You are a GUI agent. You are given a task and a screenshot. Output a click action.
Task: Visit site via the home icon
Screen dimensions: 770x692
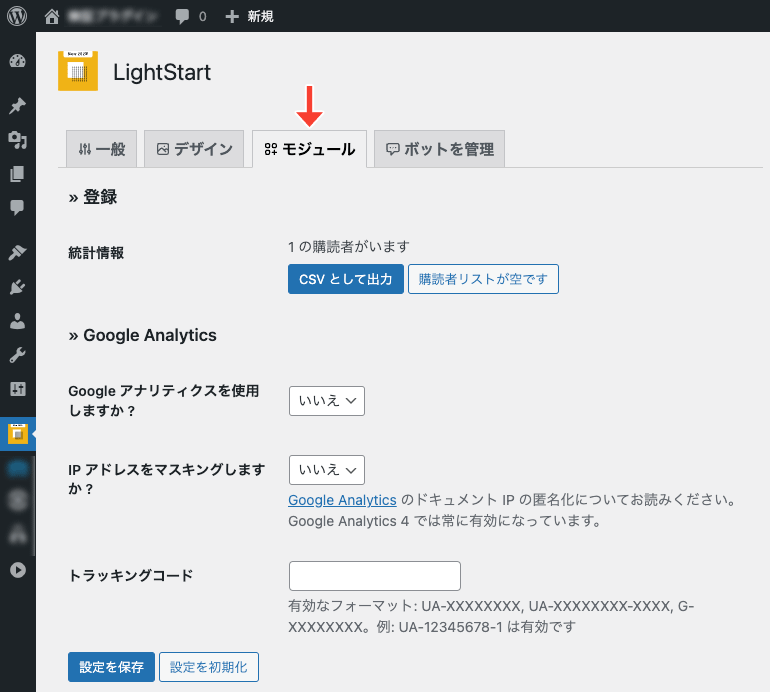tap(52, 17)
